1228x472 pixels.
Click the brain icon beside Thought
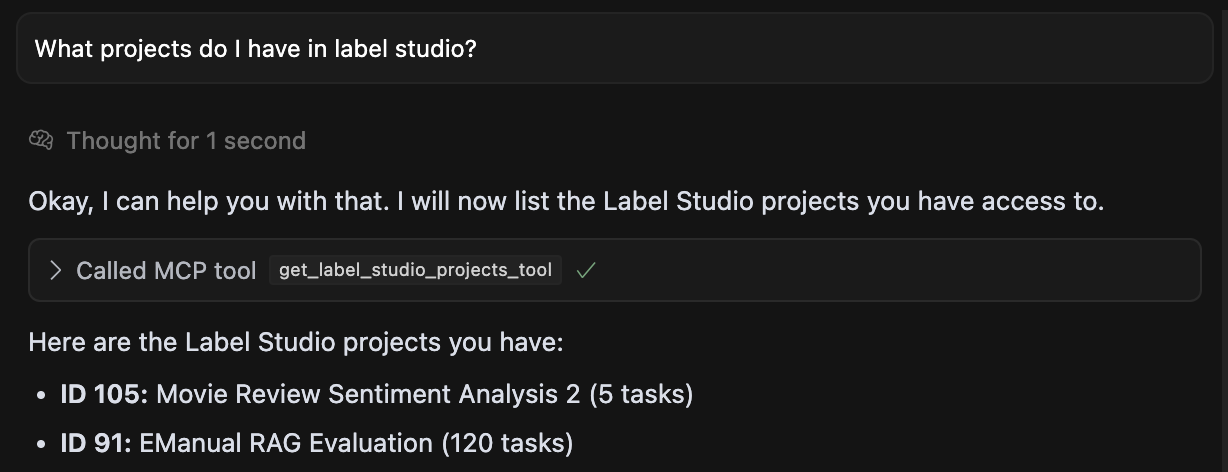[41, 141]
